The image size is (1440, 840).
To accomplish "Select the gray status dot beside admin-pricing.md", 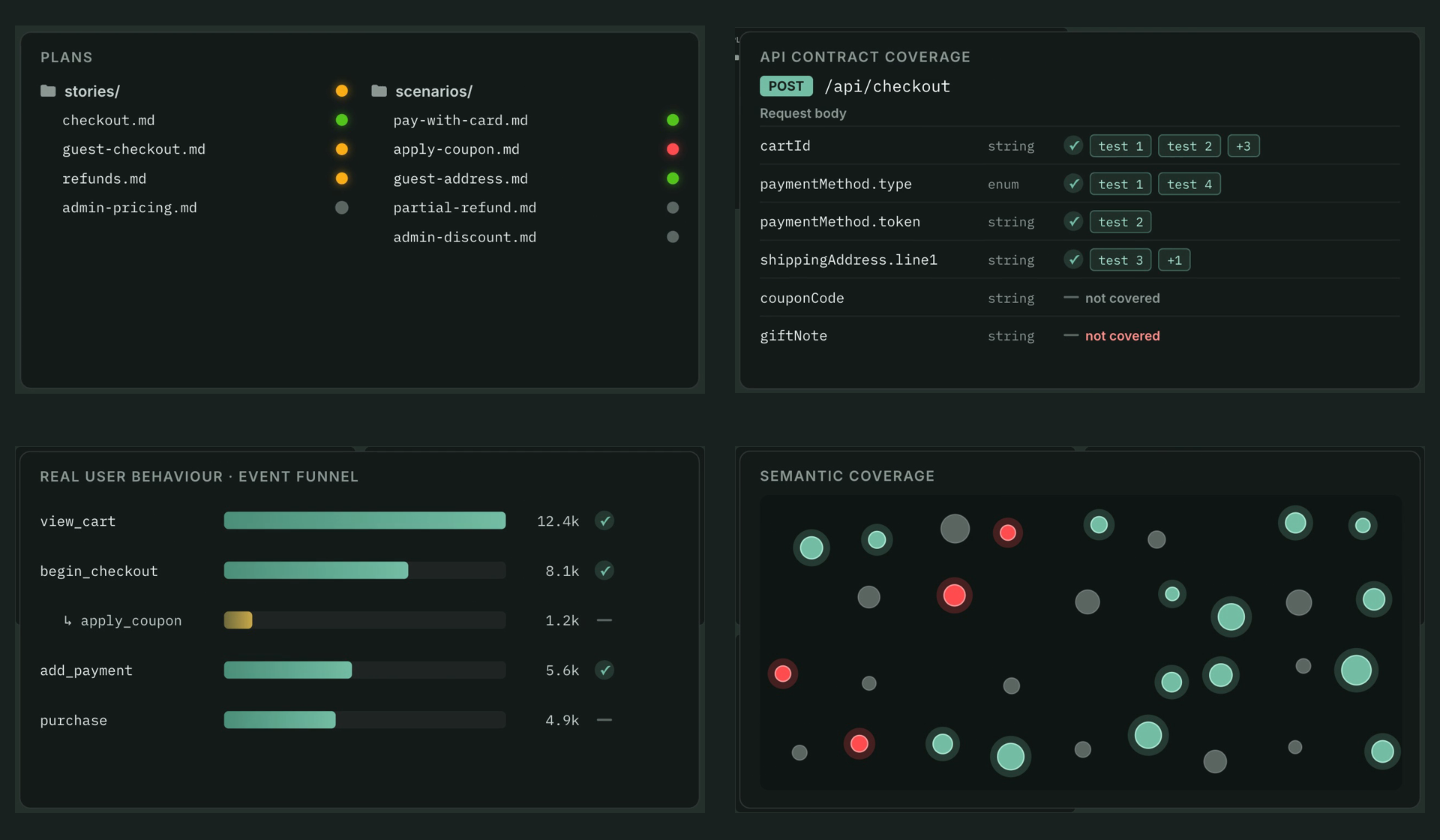I will (x=341, y=208).
